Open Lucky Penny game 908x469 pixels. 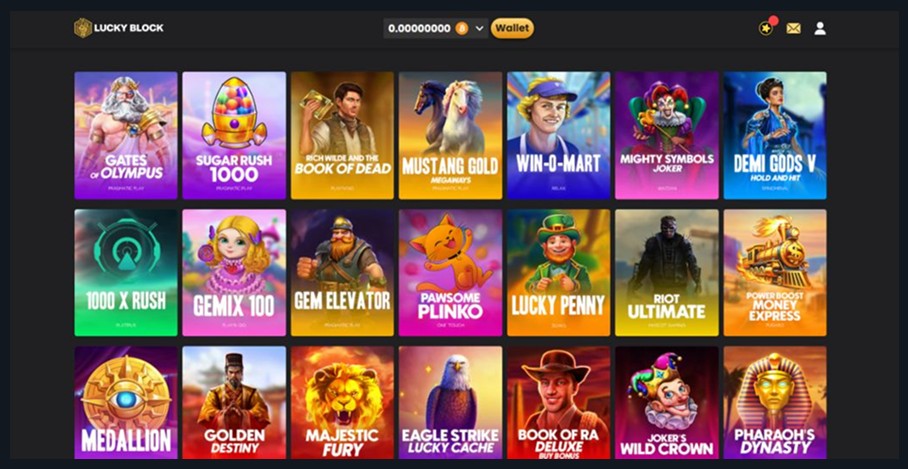558,273
